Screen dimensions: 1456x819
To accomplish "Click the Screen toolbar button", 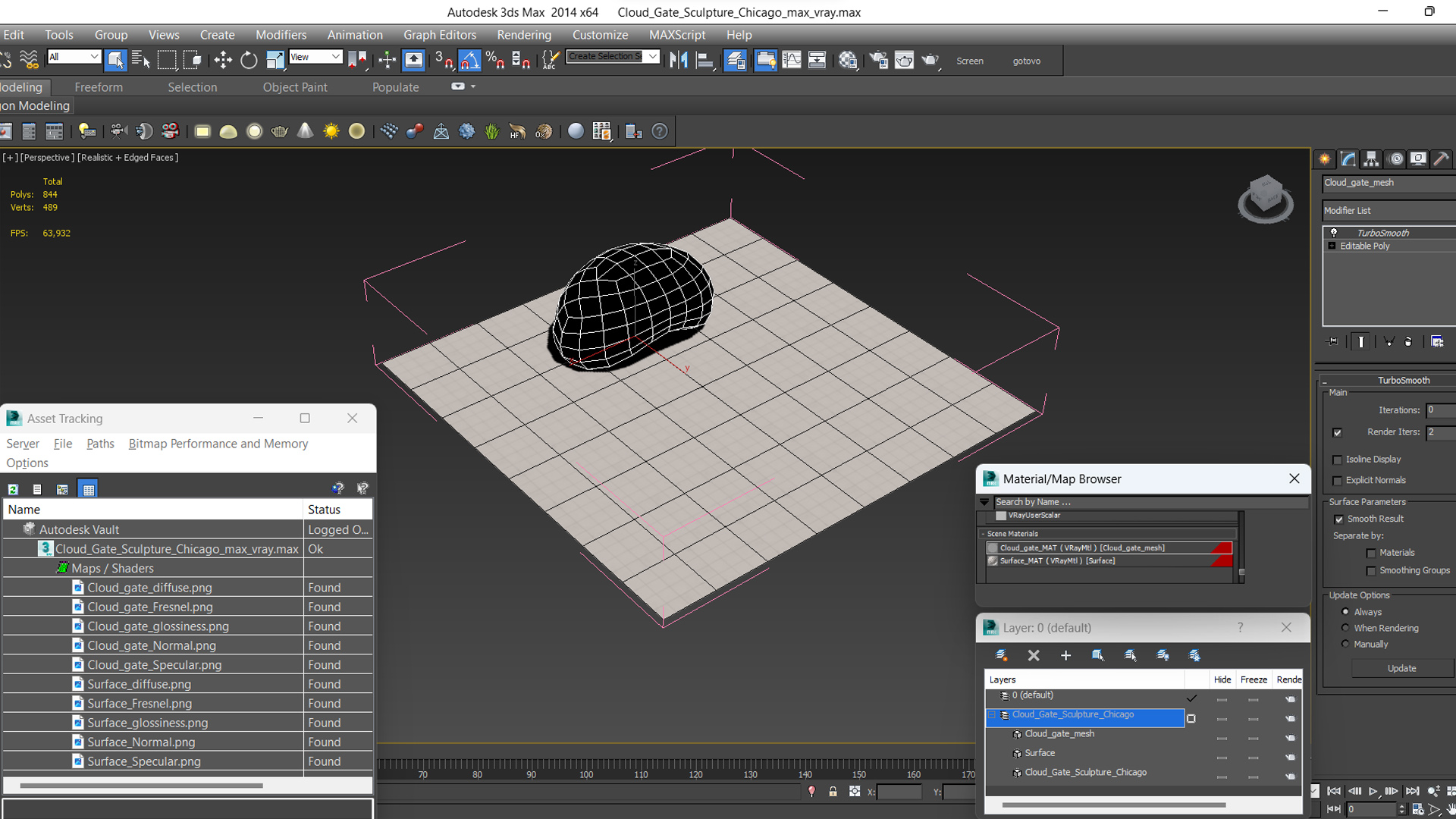I will click(x=969, y=61).
